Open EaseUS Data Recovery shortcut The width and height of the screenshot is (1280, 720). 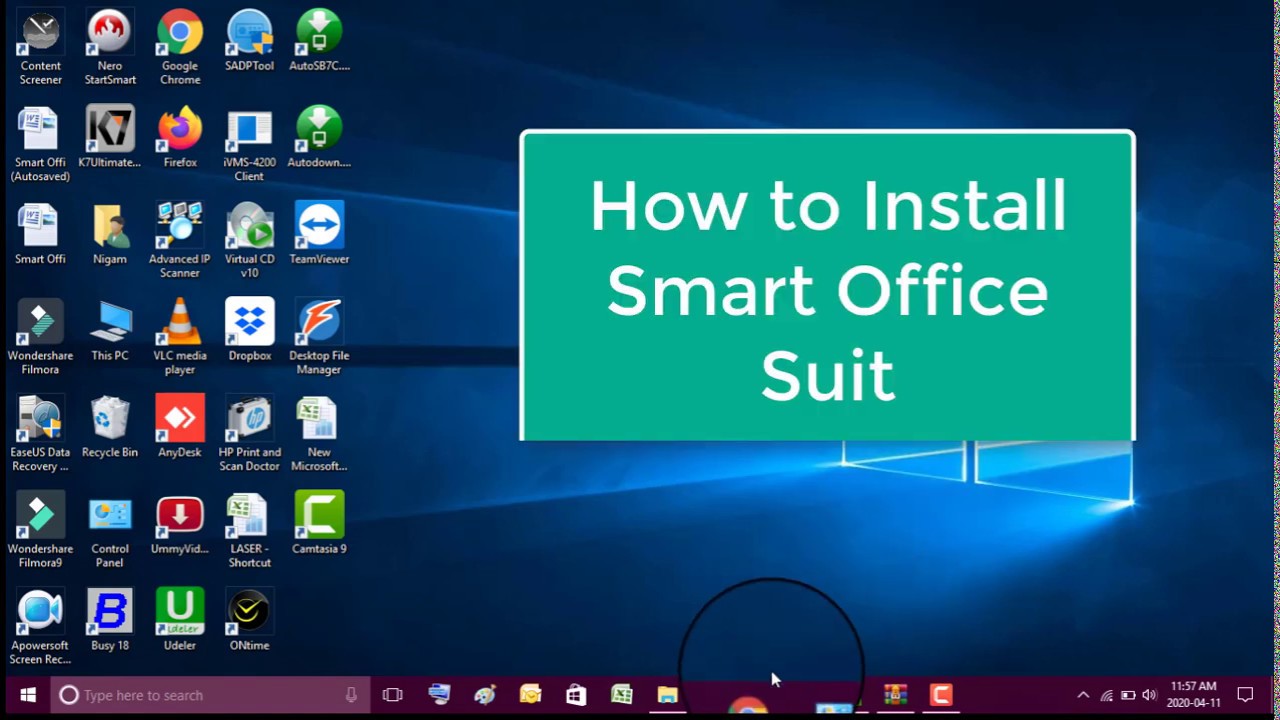coord(41,434)
